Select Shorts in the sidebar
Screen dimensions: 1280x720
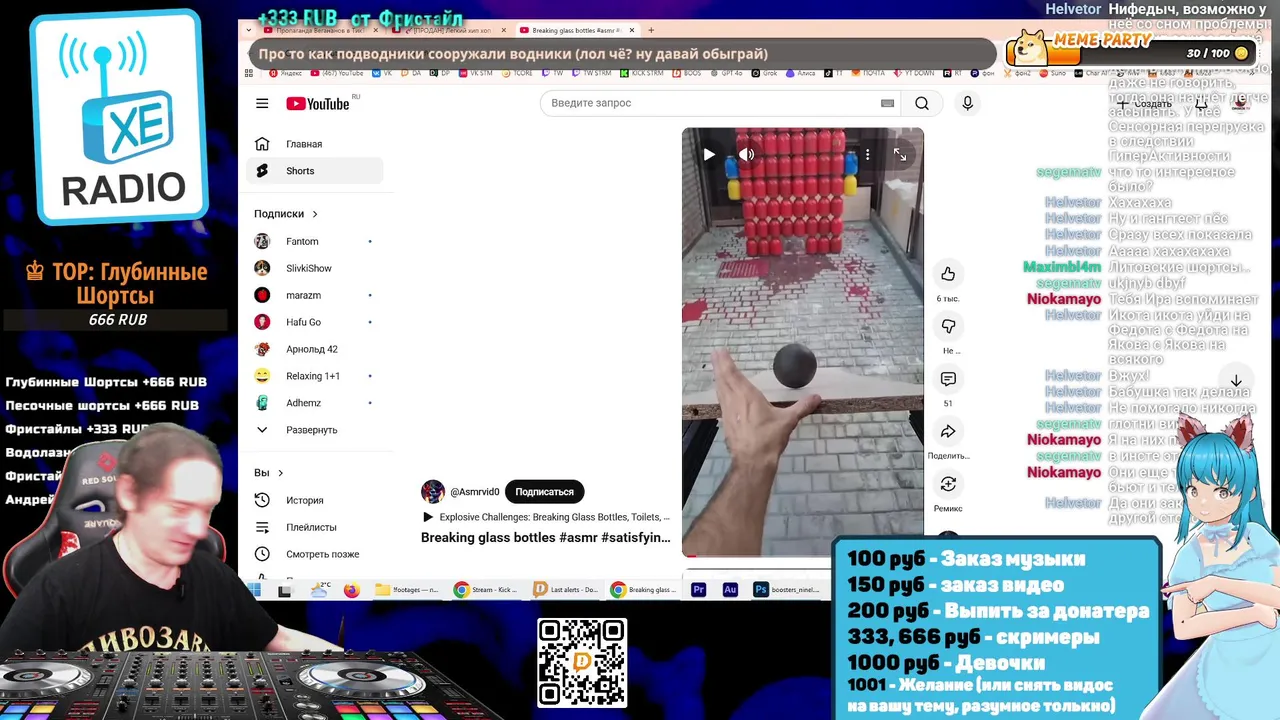[314, 171]
